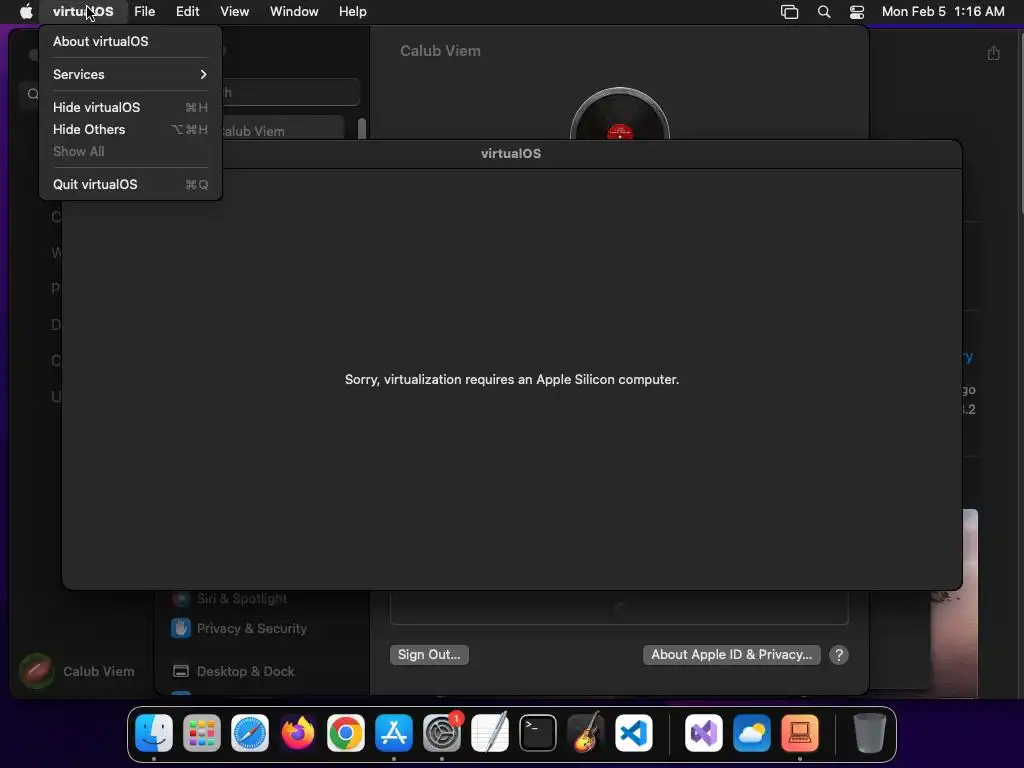
Task: Open the cloud weather app in Dock
Action: click(x=752, y=733)
